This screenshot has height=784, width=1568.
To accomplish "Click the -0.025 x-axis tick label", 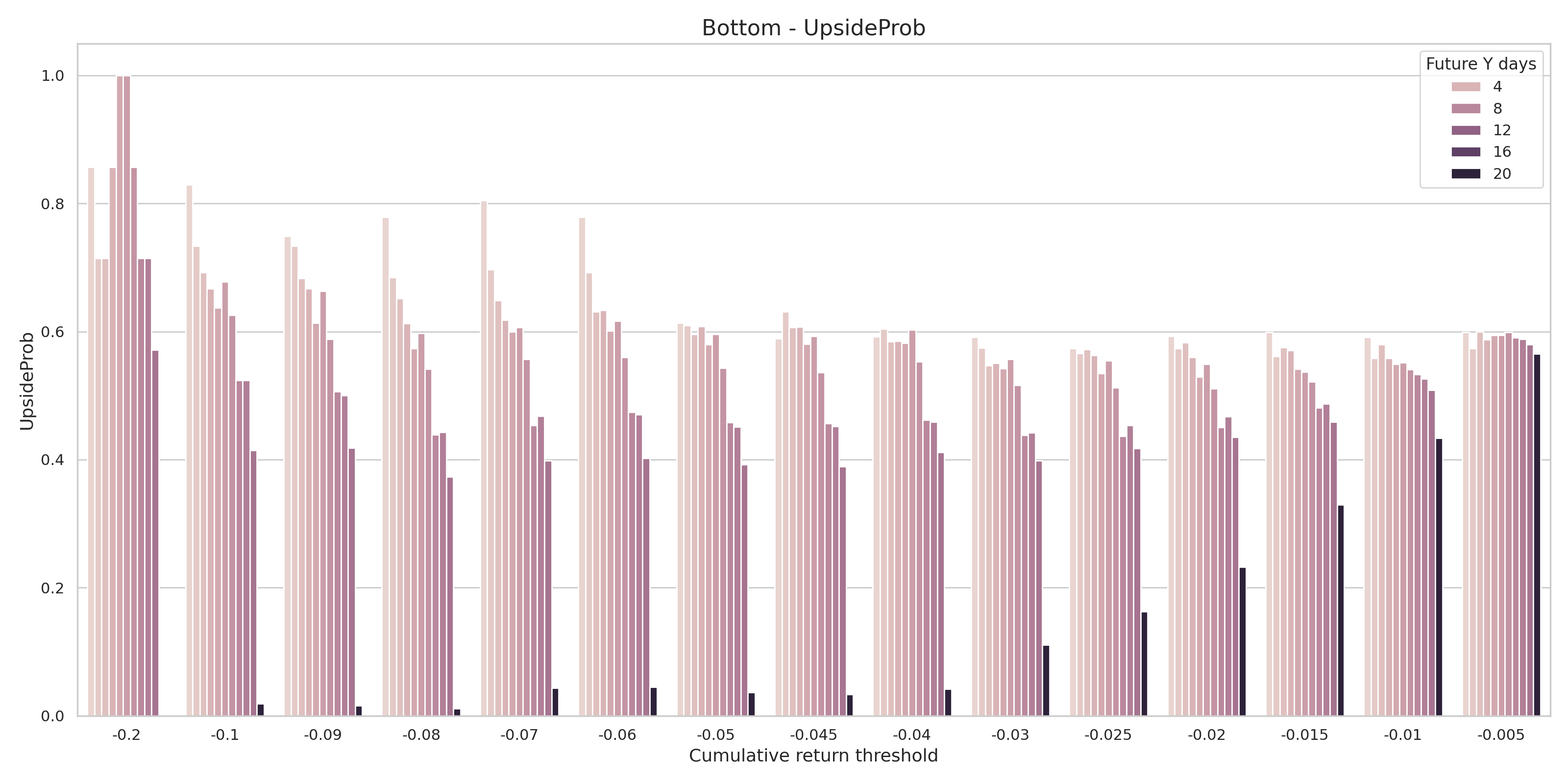I will 1108,735.
